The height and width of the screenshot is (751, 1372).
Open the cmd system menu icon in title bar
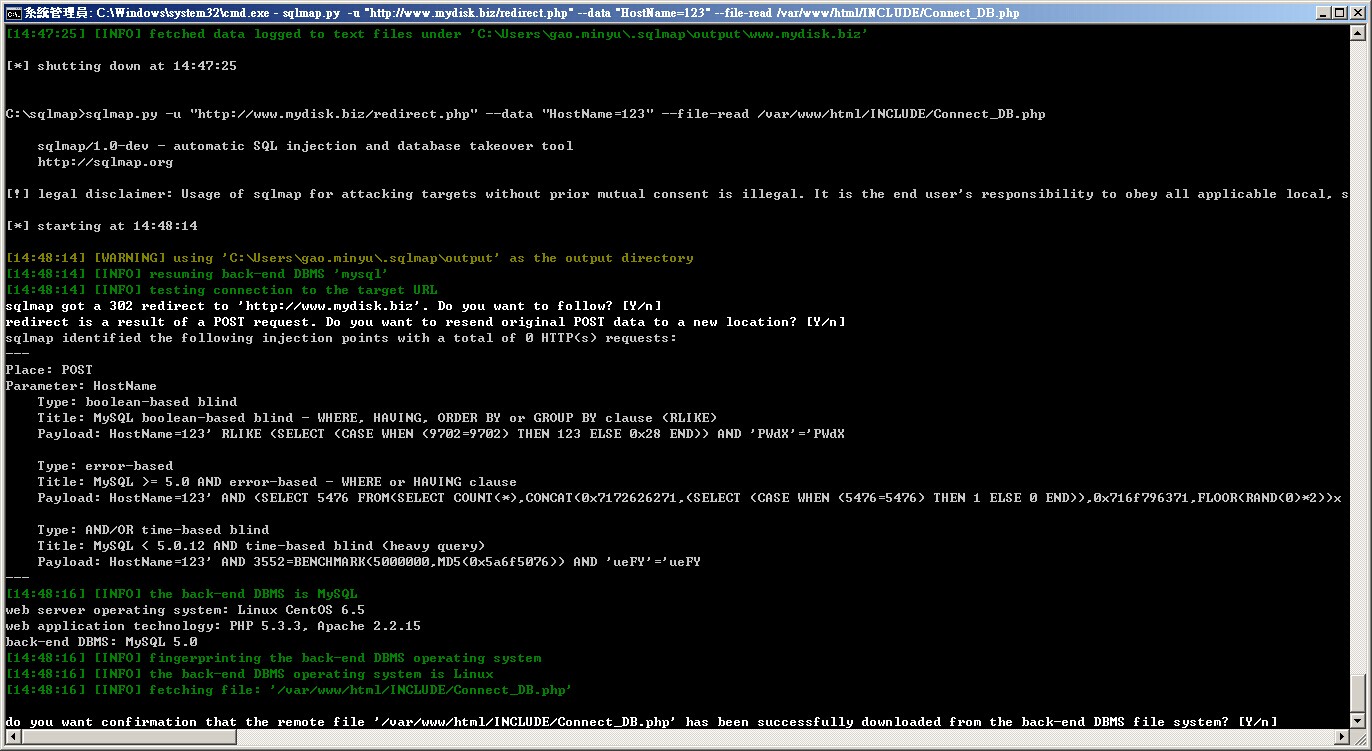(13, 13)
